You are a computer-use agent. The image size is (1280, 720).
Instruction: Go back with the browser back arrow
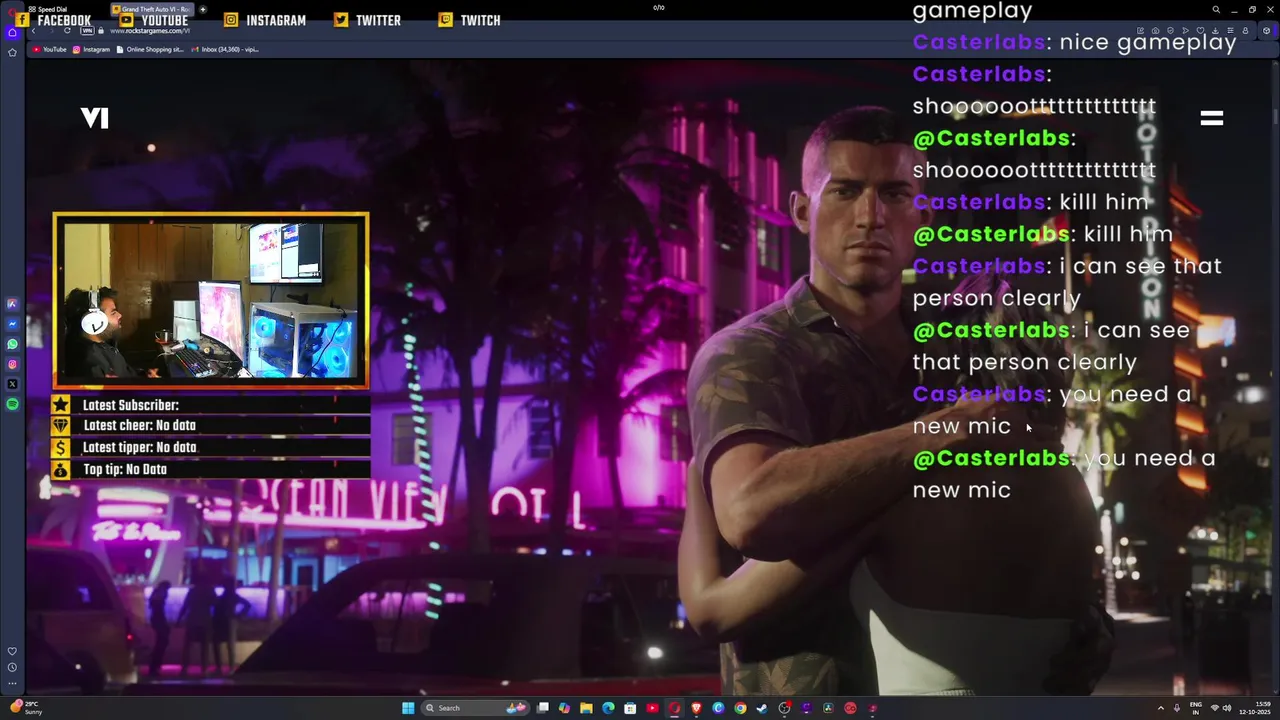(x=33, y=31)
